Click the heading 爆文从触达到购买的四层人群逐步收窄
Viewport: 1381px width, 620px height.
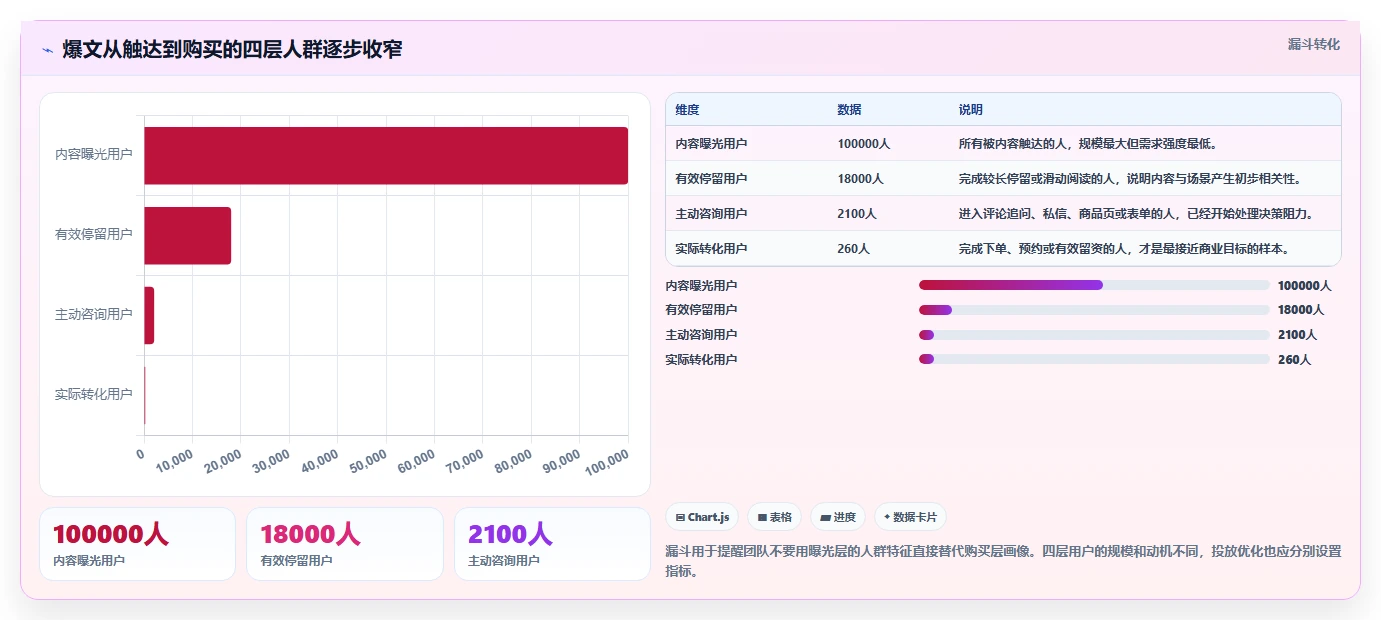click(x=232, y=50)
